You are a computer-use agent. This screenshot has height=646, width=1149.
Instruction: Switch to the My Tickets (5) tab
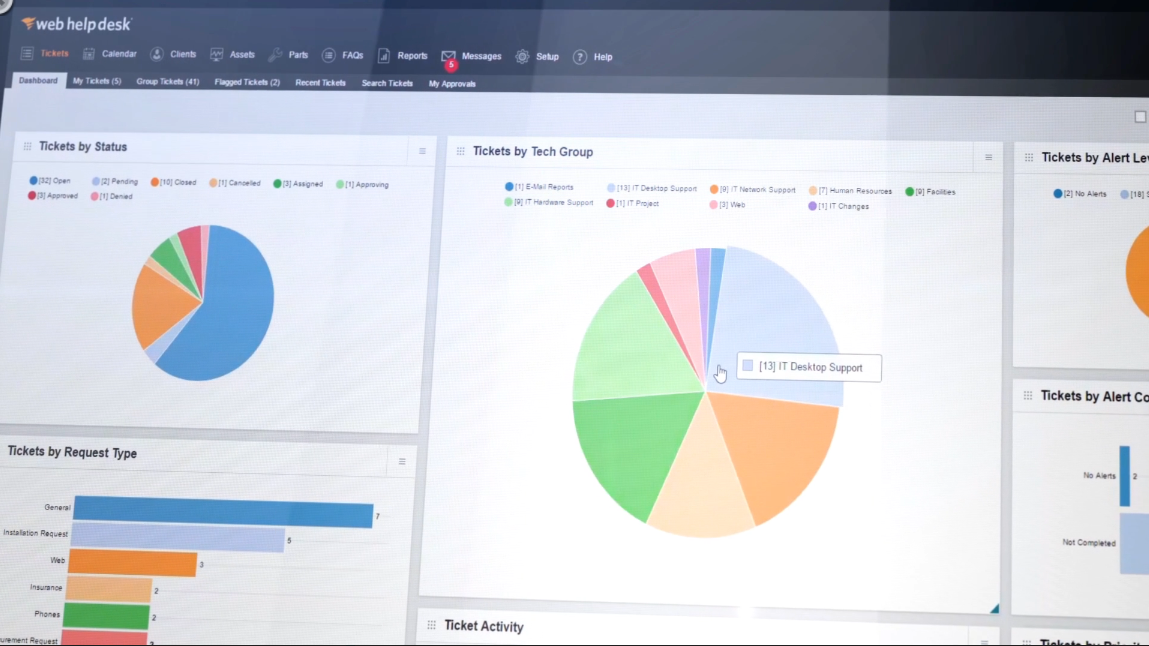click(97, 81)
